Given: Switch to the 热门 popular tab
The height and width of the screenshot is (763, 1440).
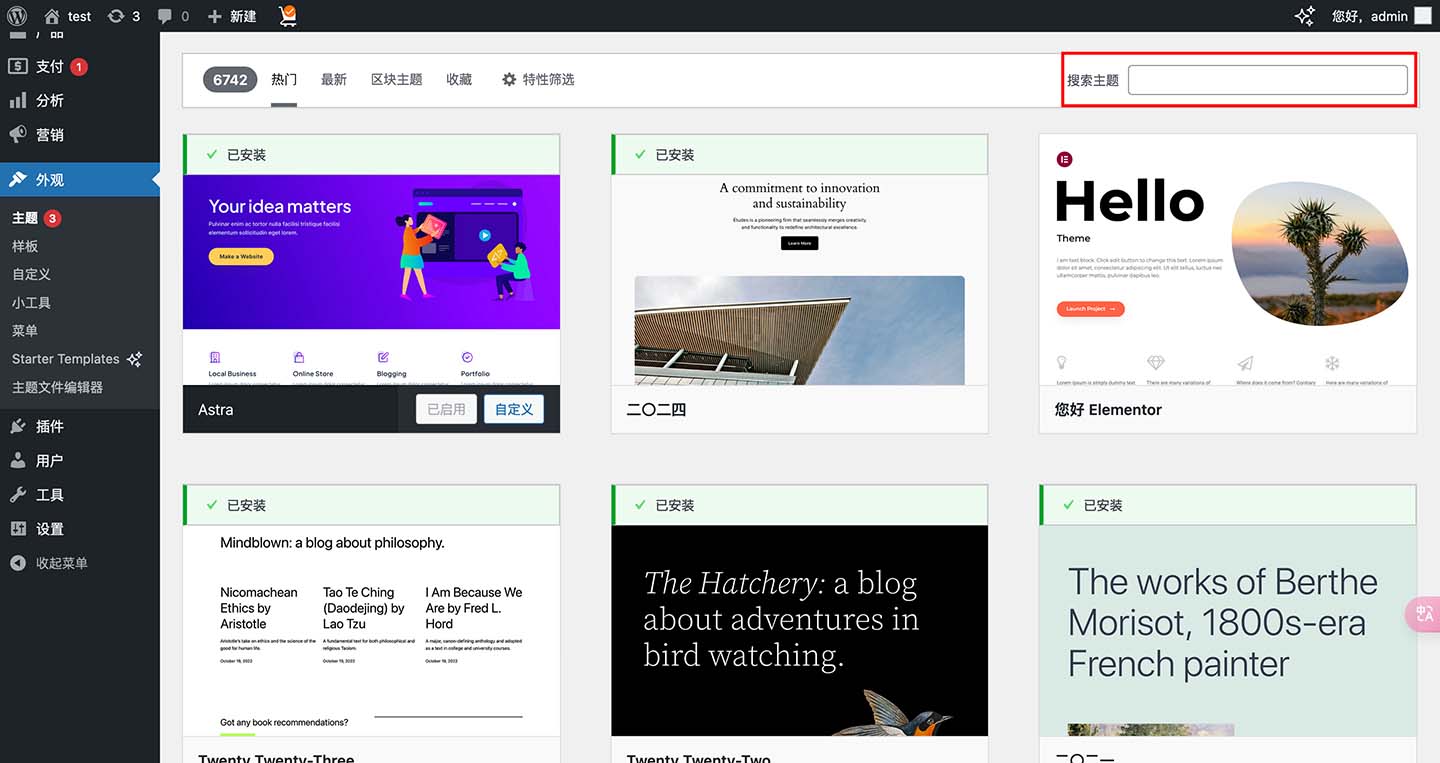Looking at the screenshot, I should pos(284,79).
